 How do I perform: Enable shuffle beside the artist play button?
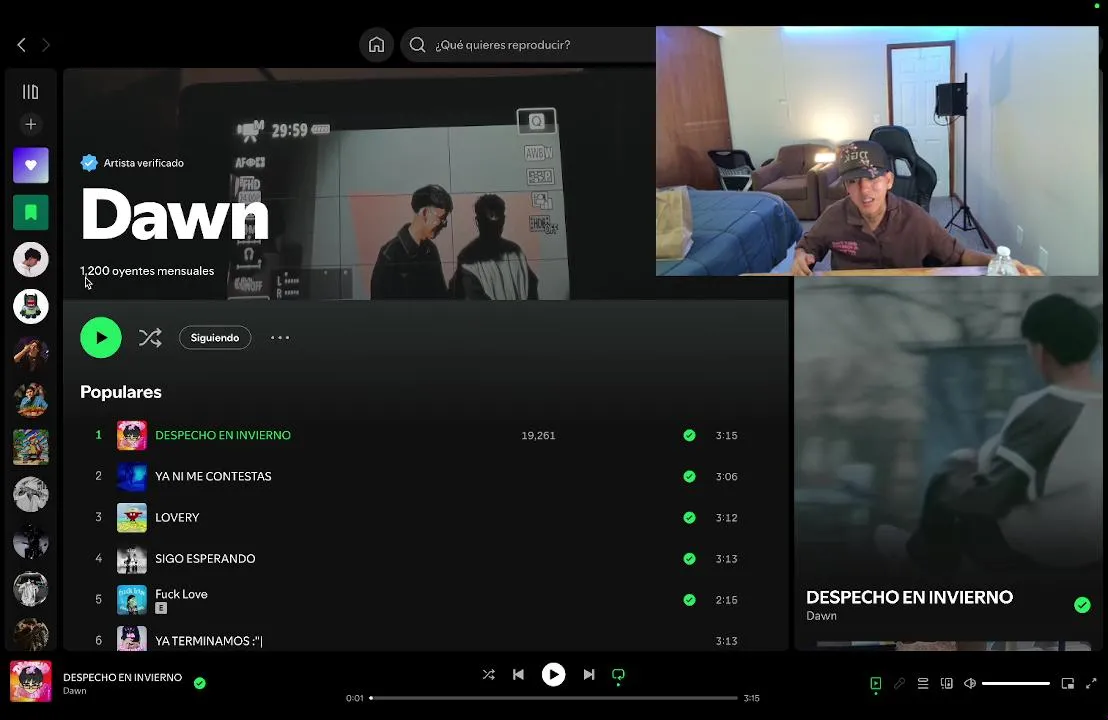tap(150, 338)
